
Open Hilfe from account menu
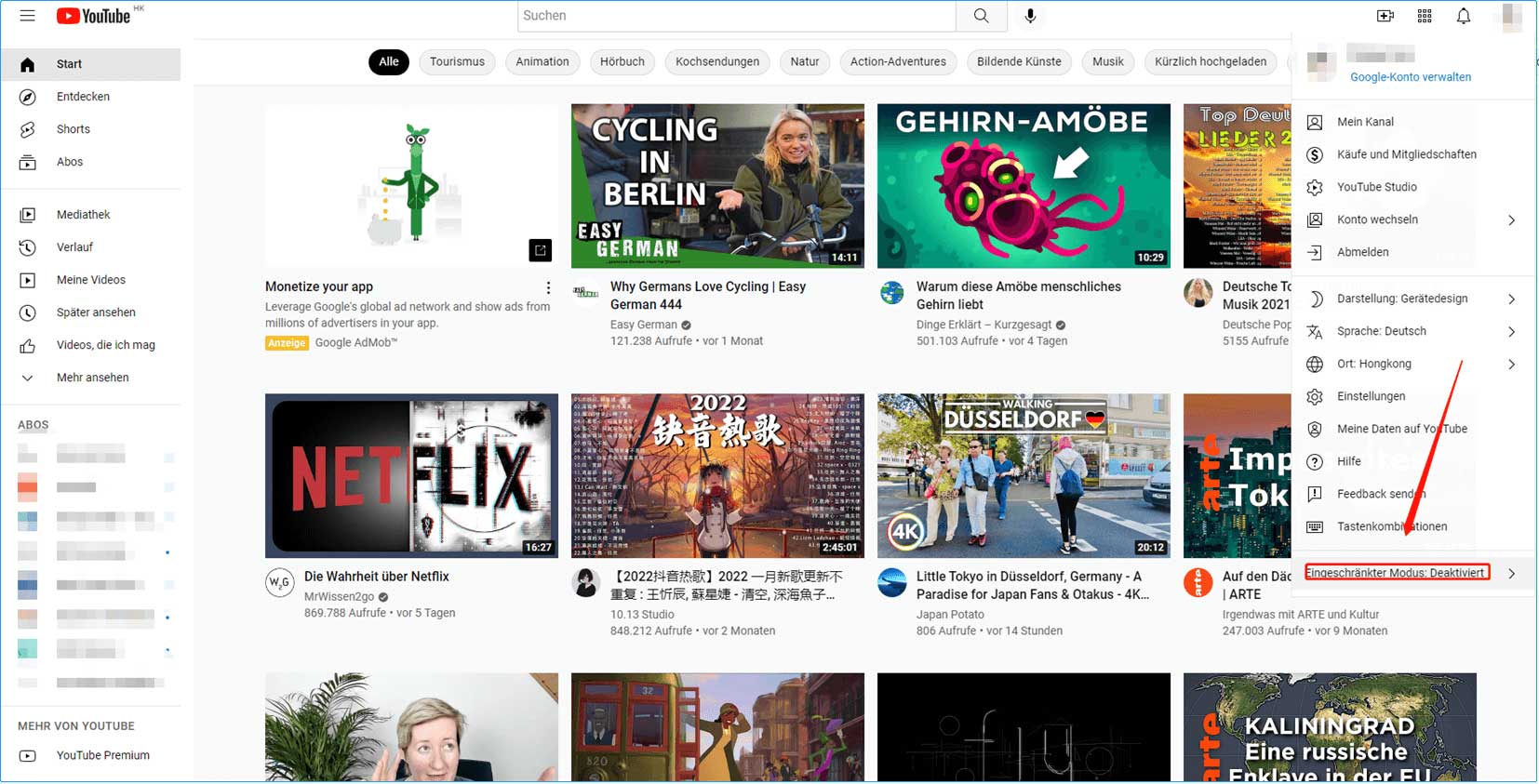tap(1413, 461)
